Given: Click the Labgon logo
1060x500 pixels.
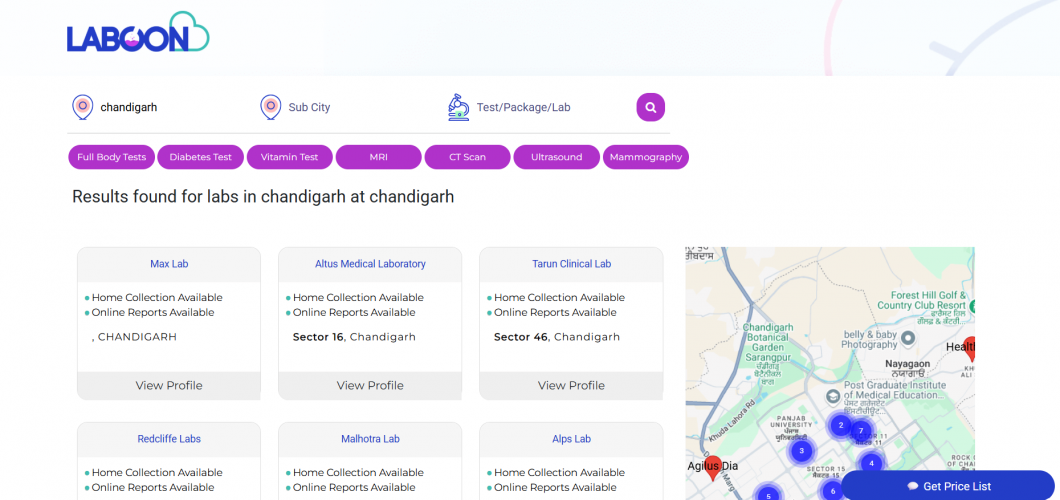Looking at the screenshot, I should [138, 32].
